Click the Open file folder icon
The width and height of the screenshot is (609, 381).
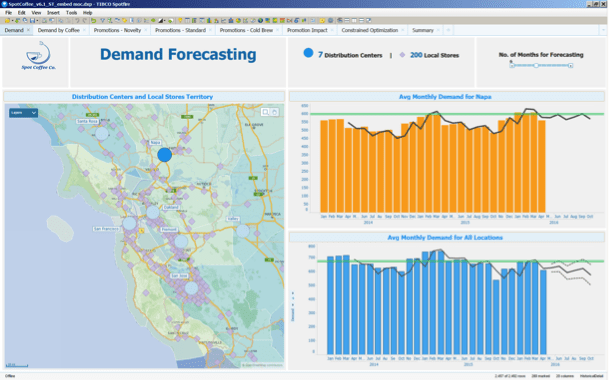click(x=7, y=20)
